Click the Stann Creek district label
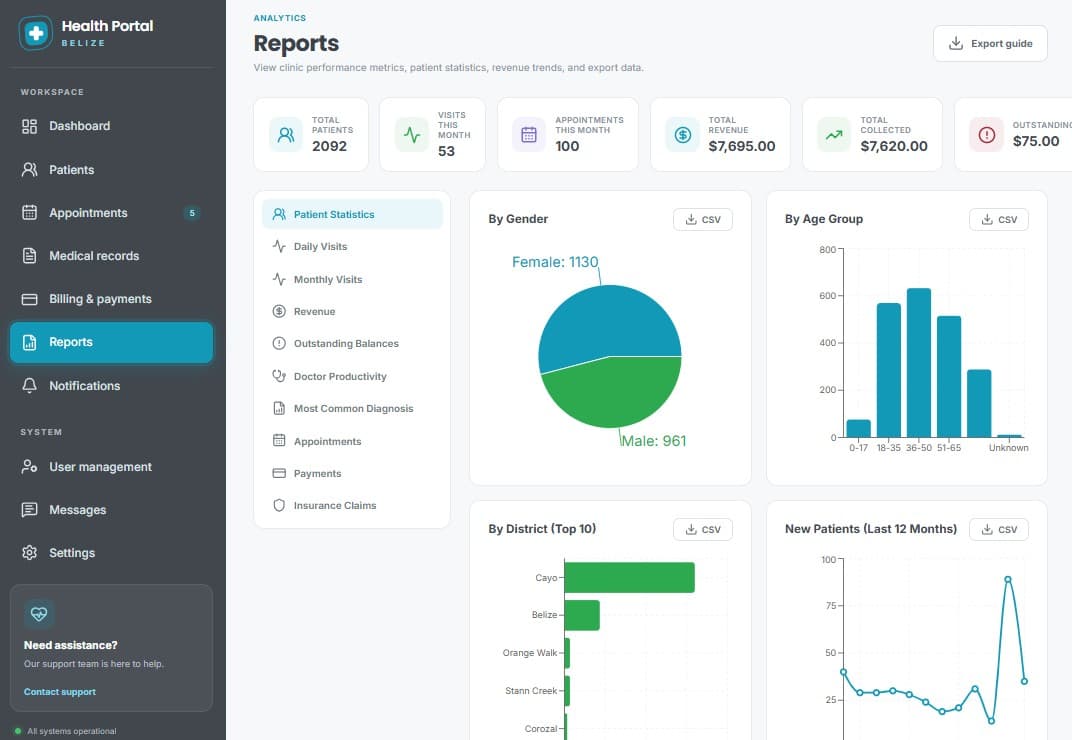 pyautogui.click(x=531, y=691)
